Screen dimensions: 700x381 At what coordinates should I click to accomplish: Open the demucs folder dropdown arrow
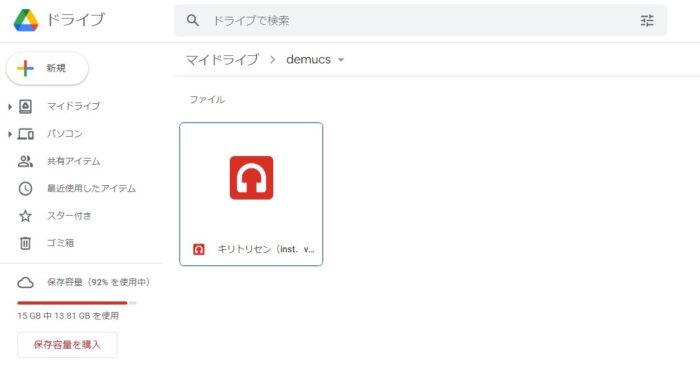(341, 60)
